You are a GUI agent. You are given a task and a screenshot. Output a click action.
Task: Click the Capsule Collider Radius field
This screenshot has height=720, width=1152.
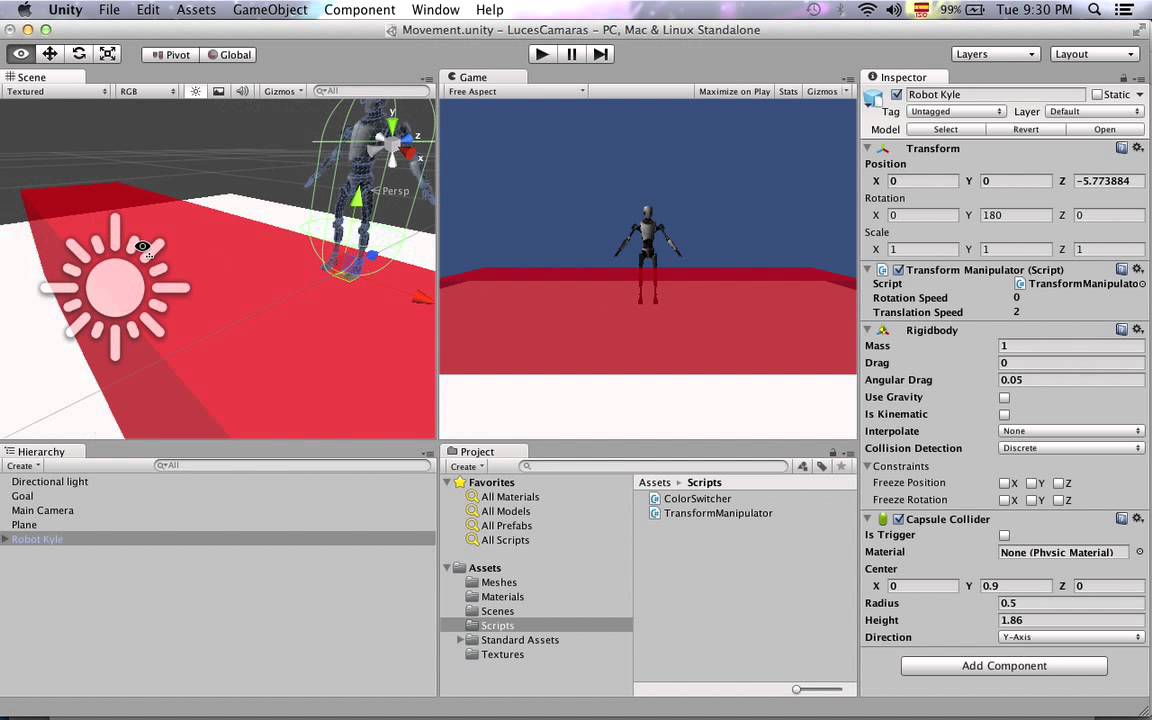click(x=1071, y=603)
